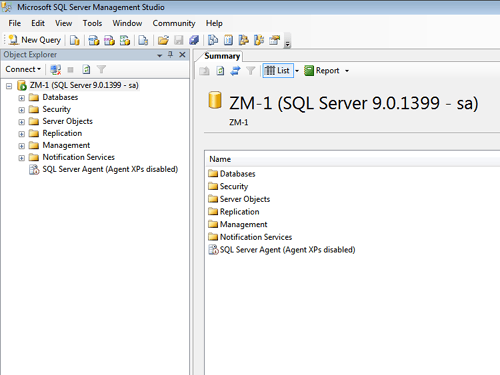
Task: Click the List view button
Action: tap(277, 71)
